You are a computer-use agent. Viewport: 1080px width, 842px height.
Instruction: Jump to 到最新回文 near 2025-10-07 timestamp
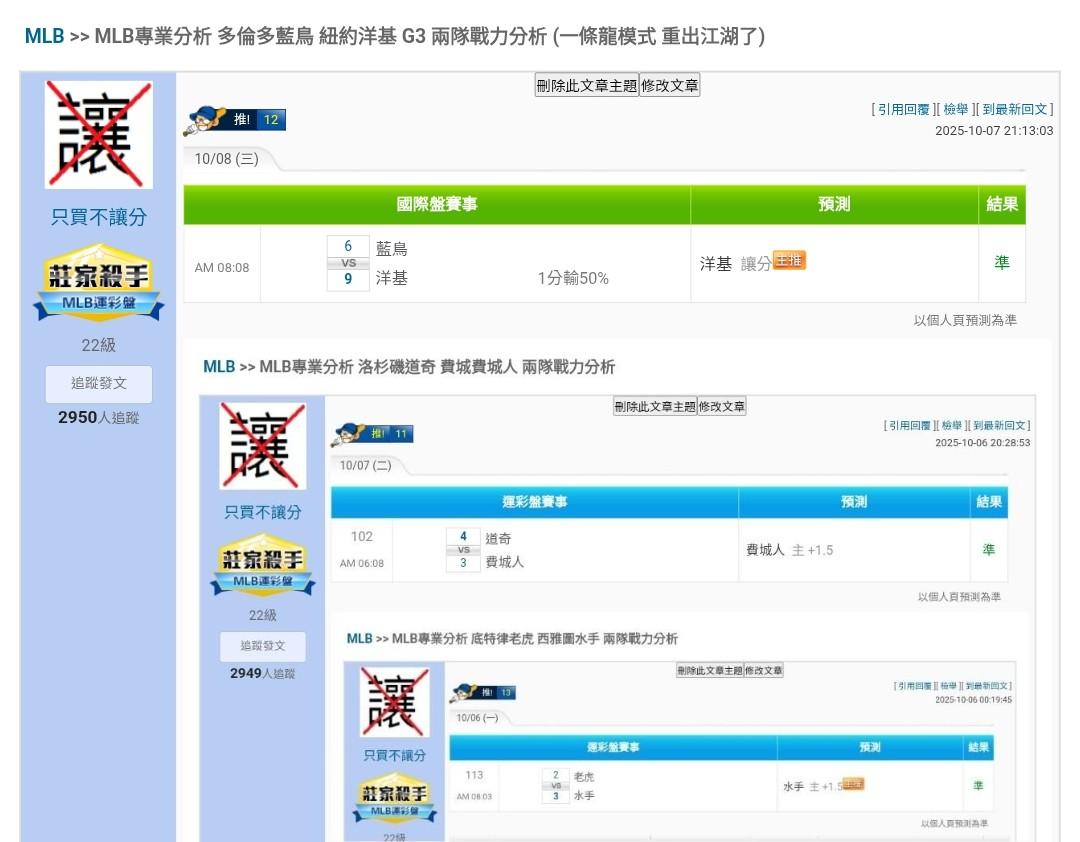pos(1015,110)
